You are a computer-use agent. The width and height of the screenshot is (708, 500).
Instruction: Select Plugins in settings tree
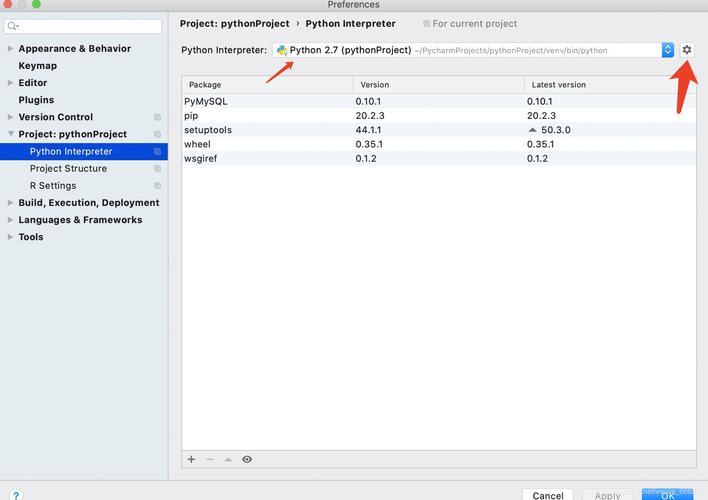point(36,100)
